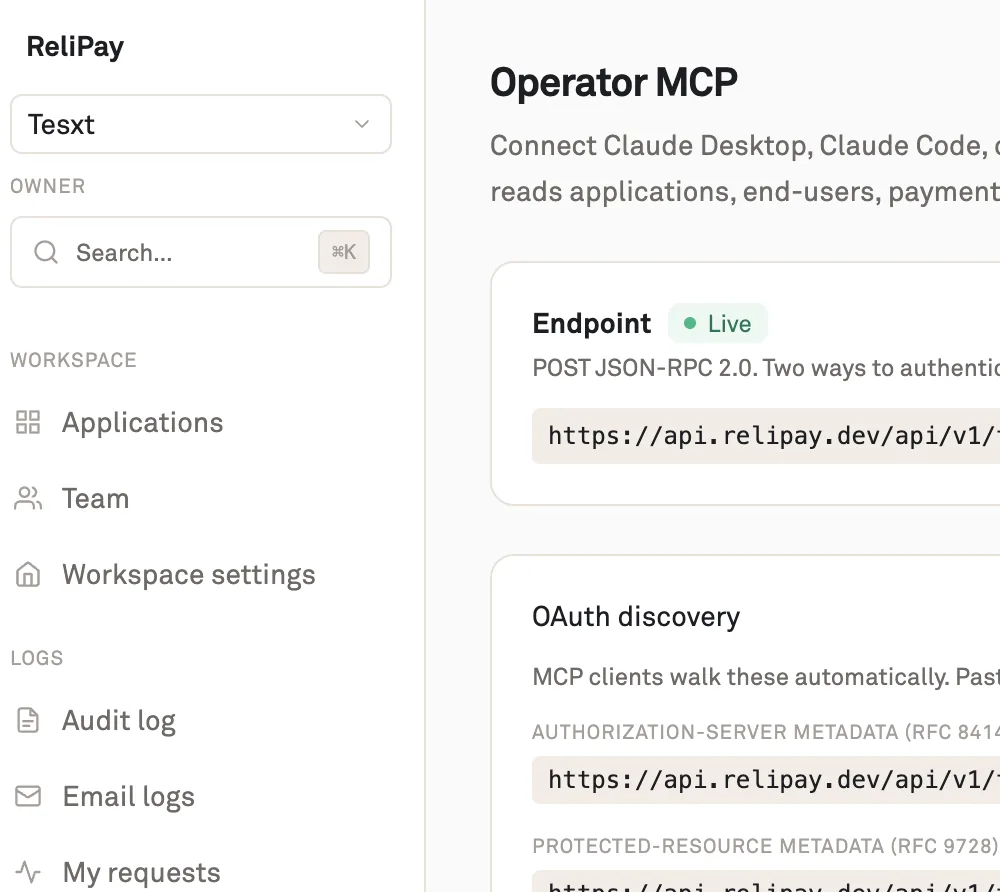This screenshot has width=1000, height=892.
Task: Click the Workspace settings house icon
Action: [x=28, y=574]
